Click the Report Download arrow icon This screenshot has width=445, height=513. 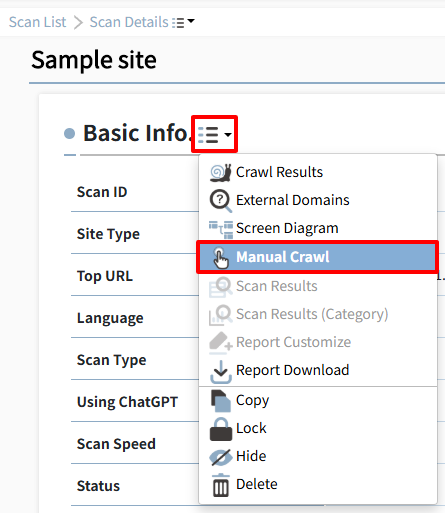point(221,371)
